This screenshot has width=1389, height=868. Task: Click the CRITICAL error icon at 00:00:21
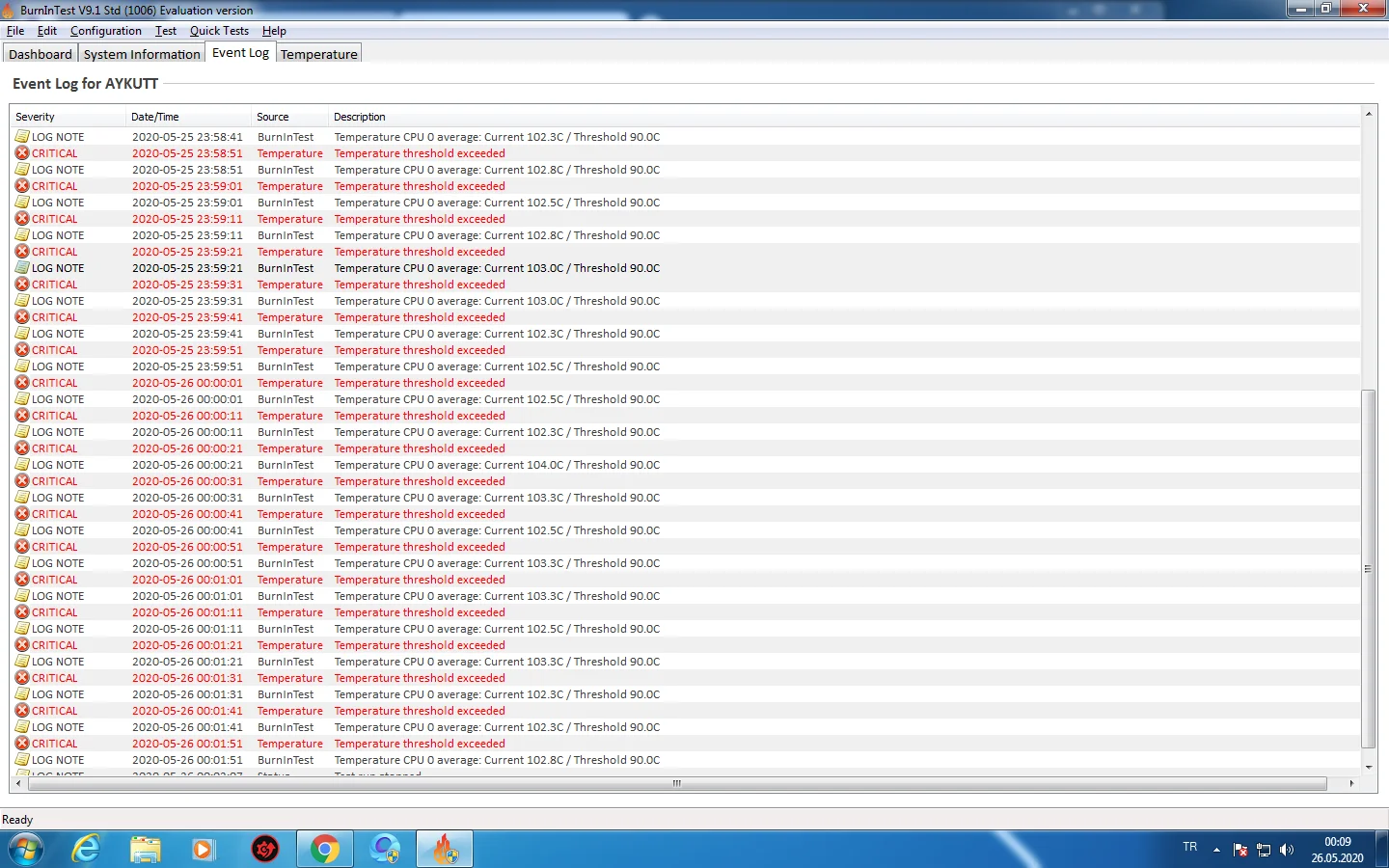(x=22, y=448)
